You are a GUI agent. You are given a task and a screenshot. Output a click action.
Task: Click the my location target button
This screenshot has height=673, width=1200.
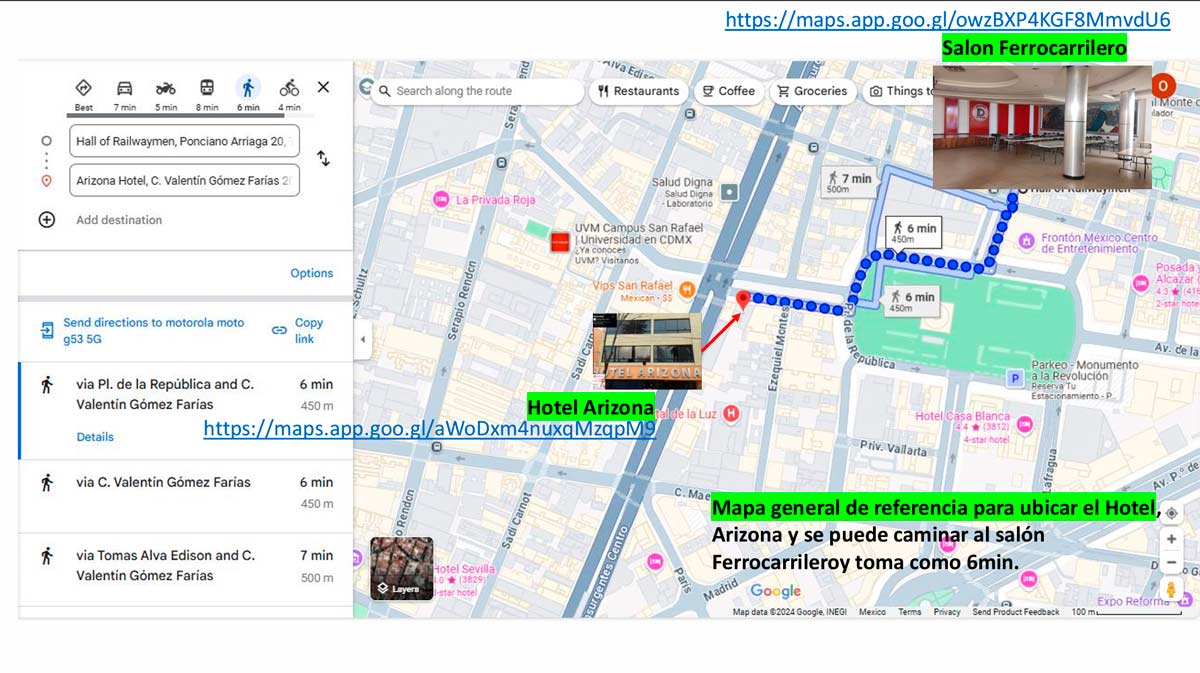click(1171, 513)
